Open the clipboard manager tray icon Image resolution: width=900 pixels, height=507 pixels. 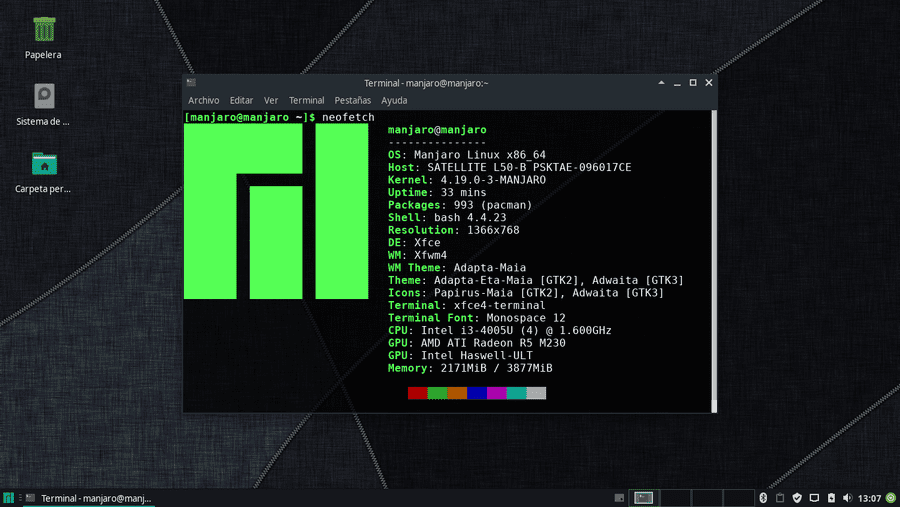click(779, 498)
